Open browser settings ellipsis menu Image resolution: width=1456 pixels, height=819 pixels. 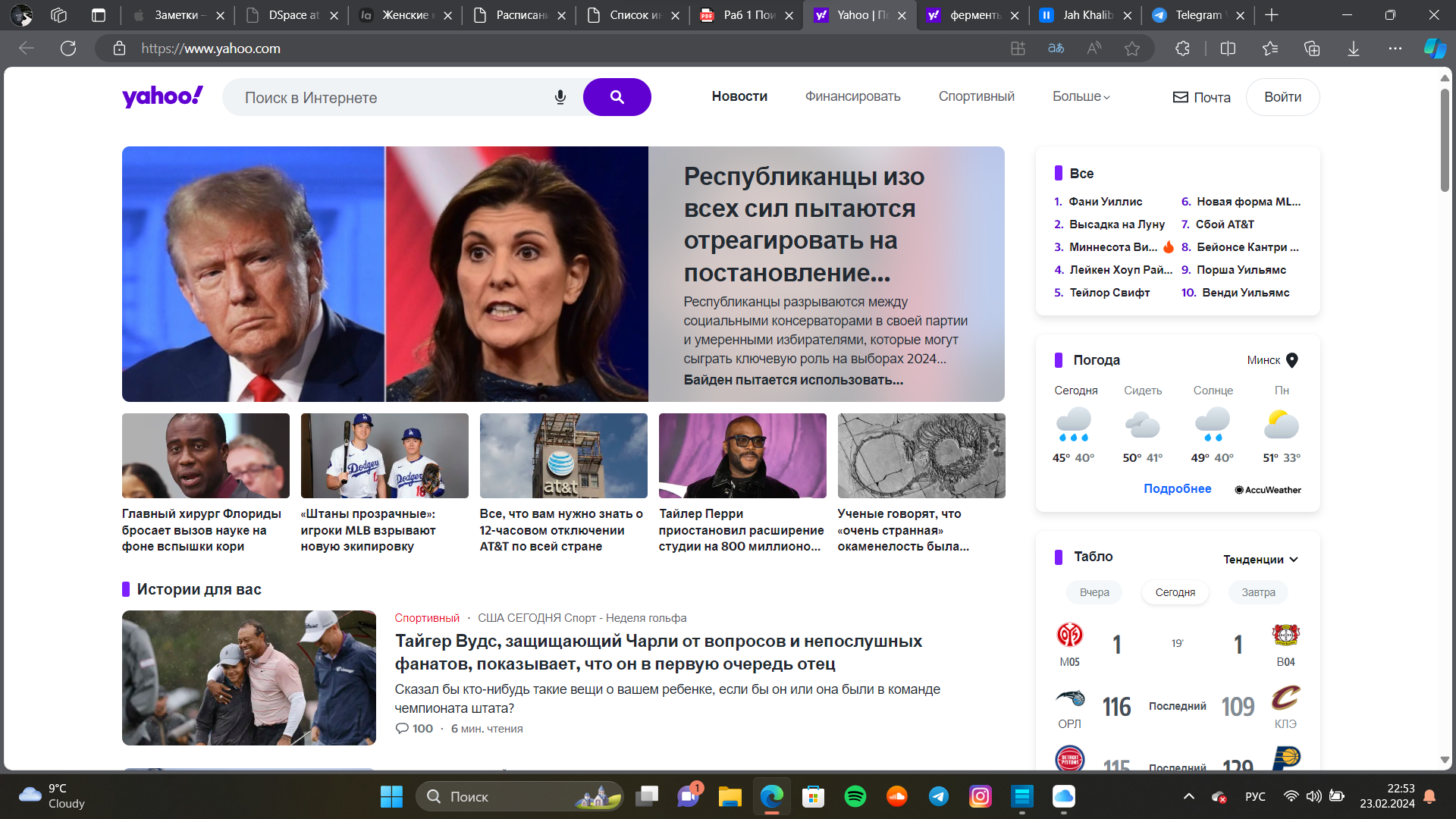[1395, 49]
